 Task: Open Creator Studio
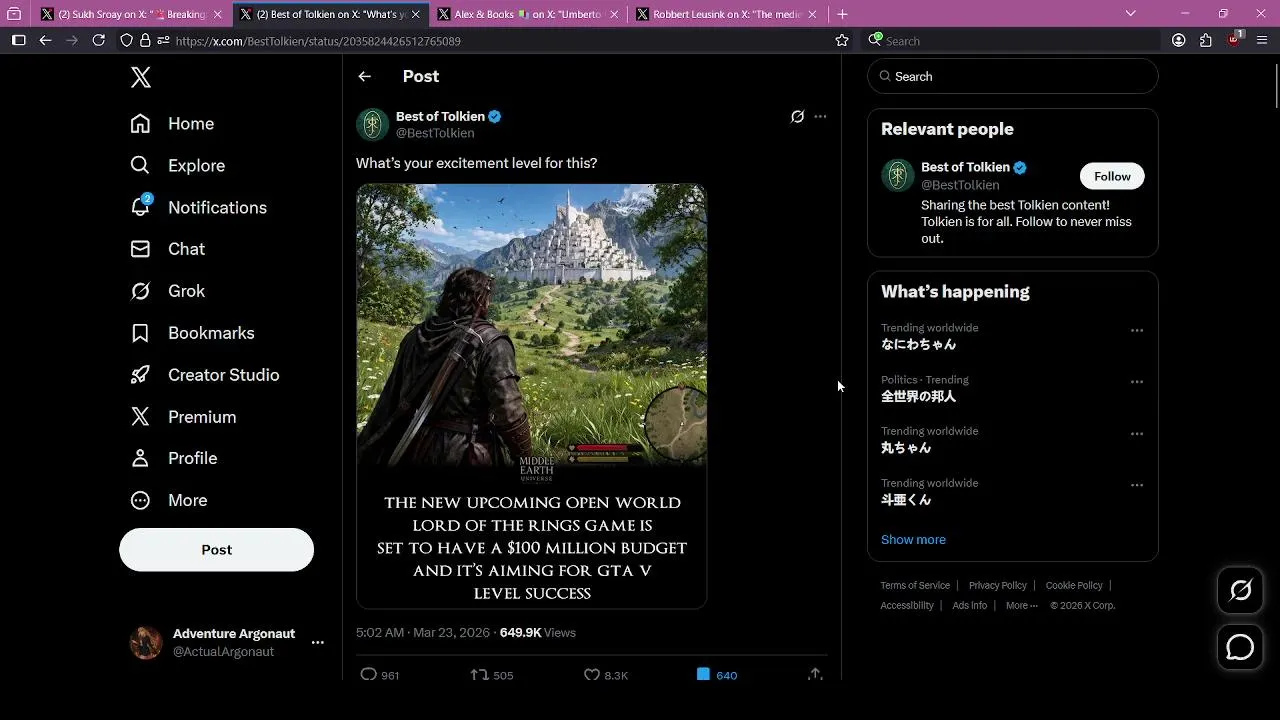(x=205, y=375)
